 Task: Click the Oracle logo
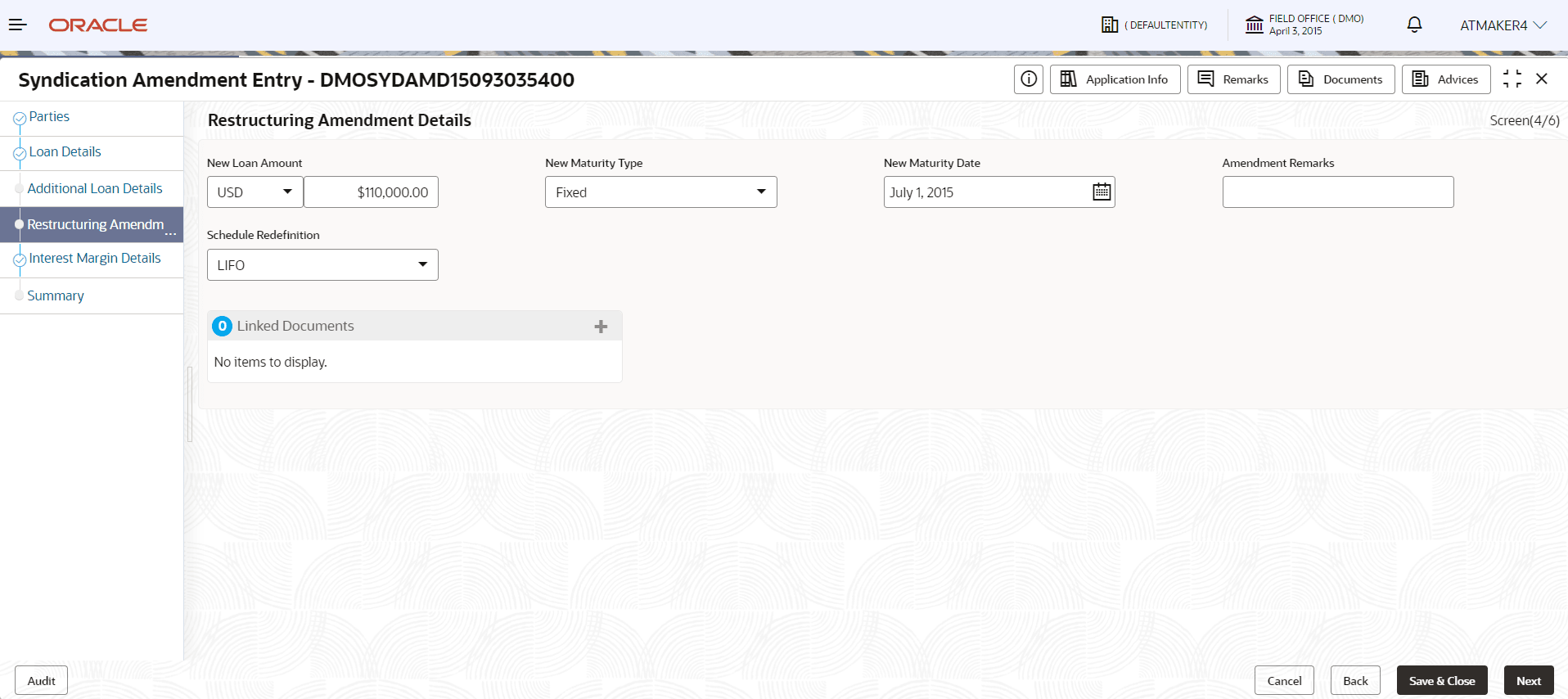pos(98,25)
